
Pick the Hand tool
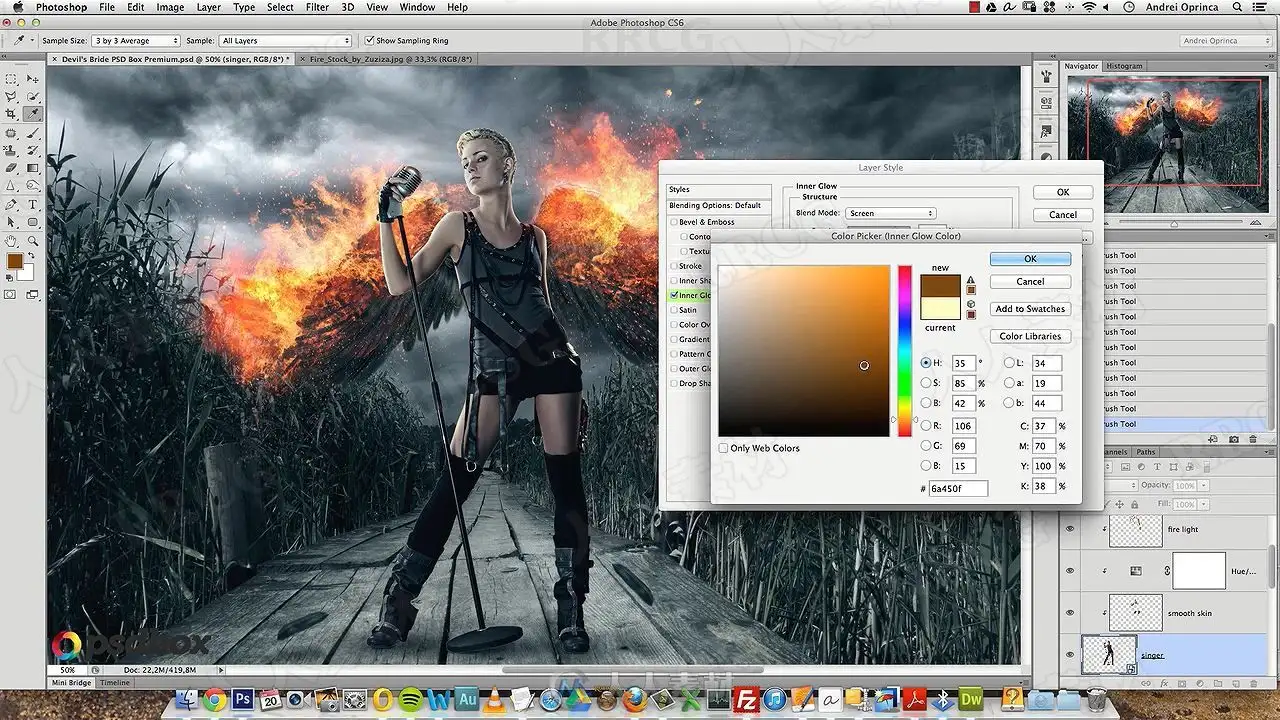pos(11,240)
